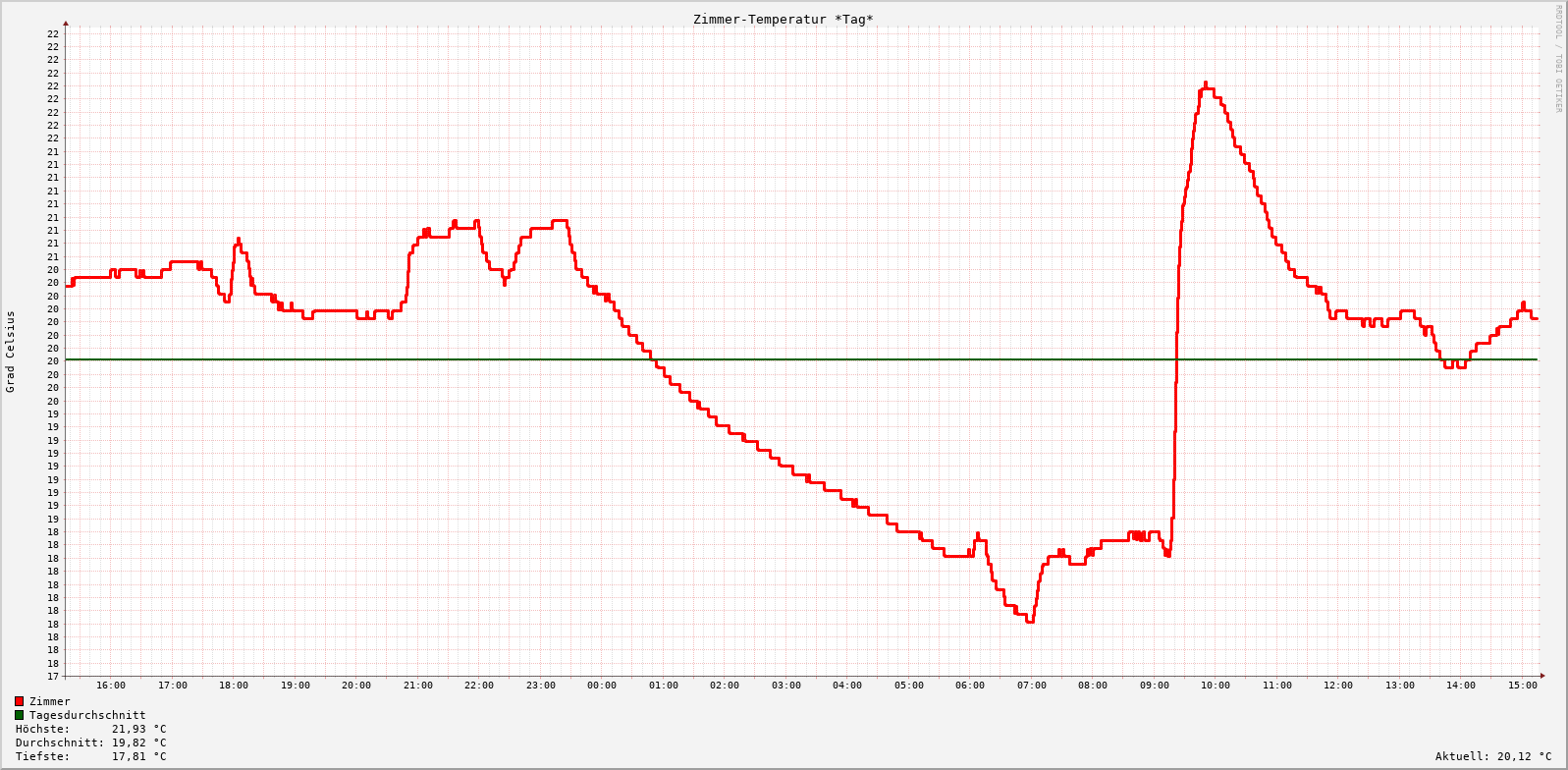Click the Tiefste 17,81 °C value
The height and width of the screenshot is (770, 1568).
point(138,756)
